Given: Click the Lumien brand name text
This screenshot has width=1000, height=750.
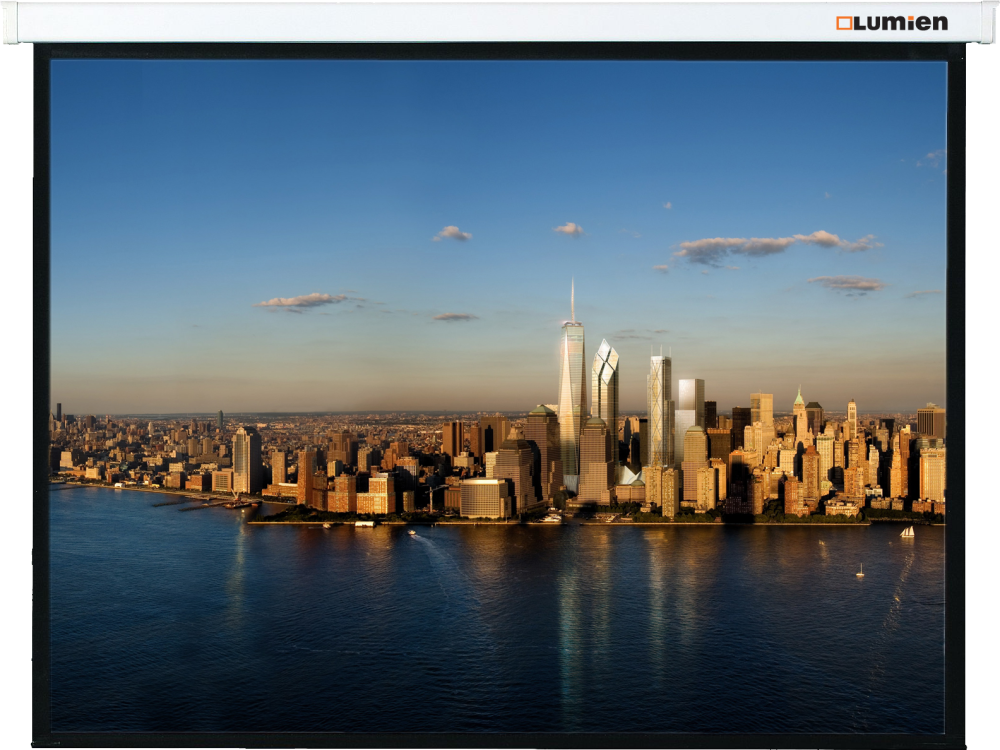Looking at the screenshot, I should (900, 23).
